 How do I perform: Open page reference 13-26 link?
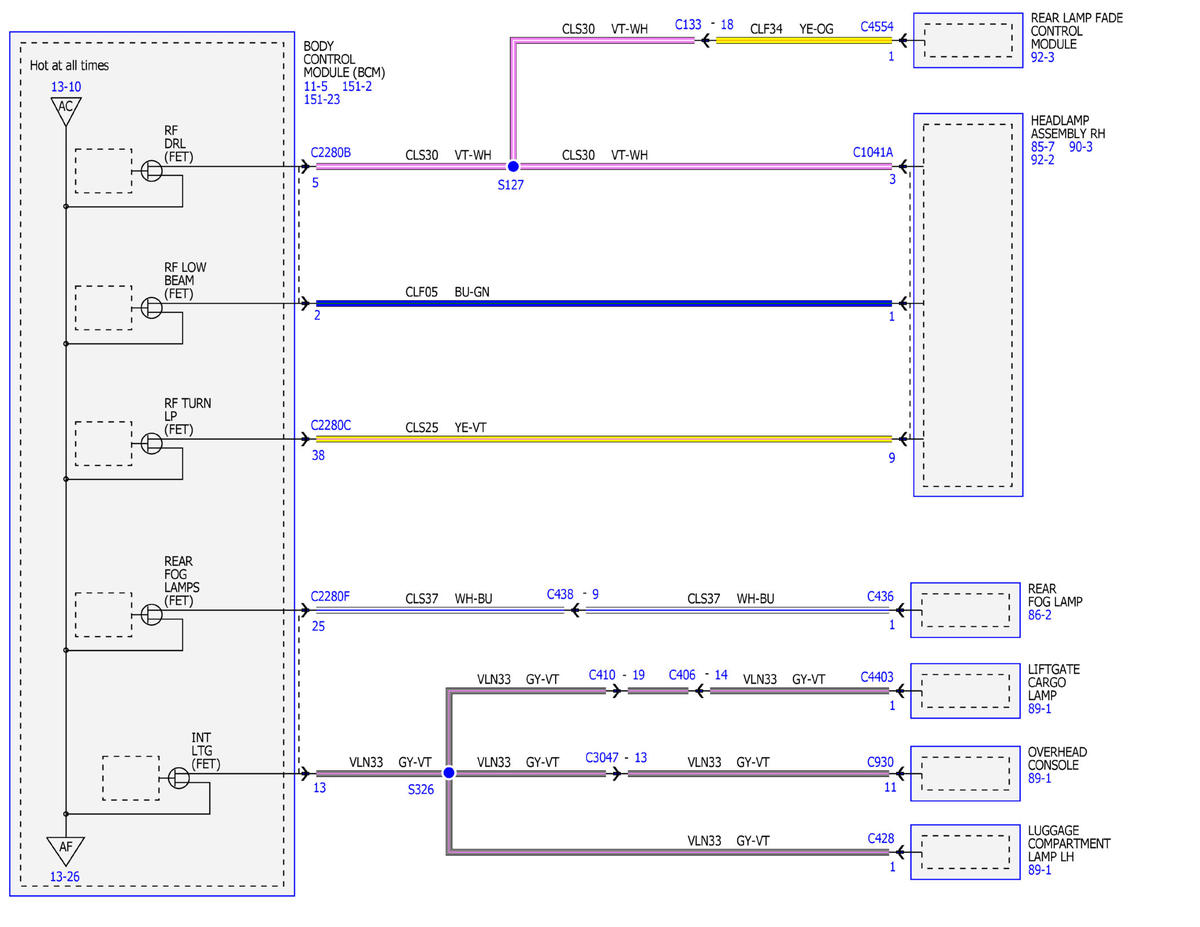tap(66, 877)
